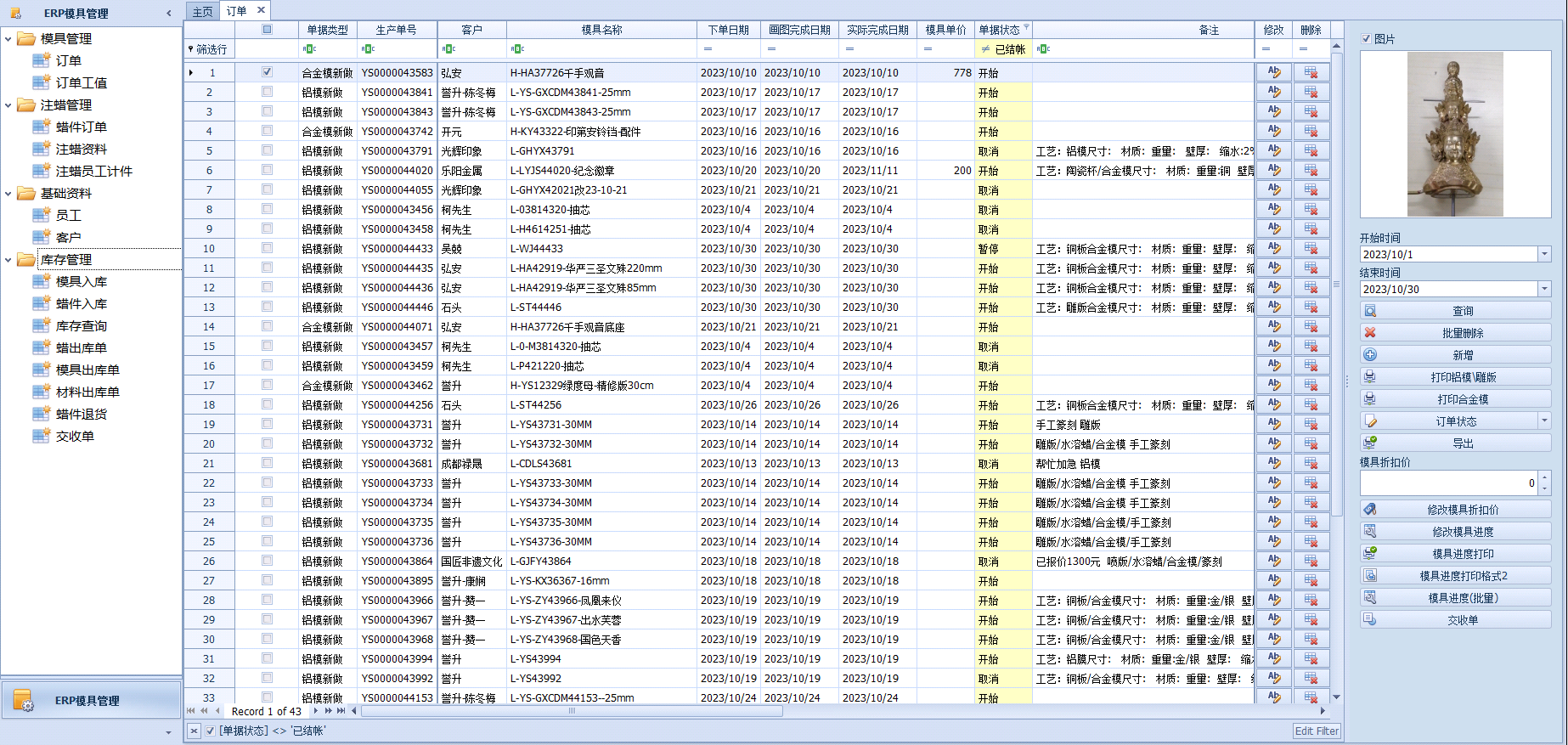Expand the 订单状态 dropdown button
The width and height of the screenshot is (1568, 745).
click(x=1543, y=421)
